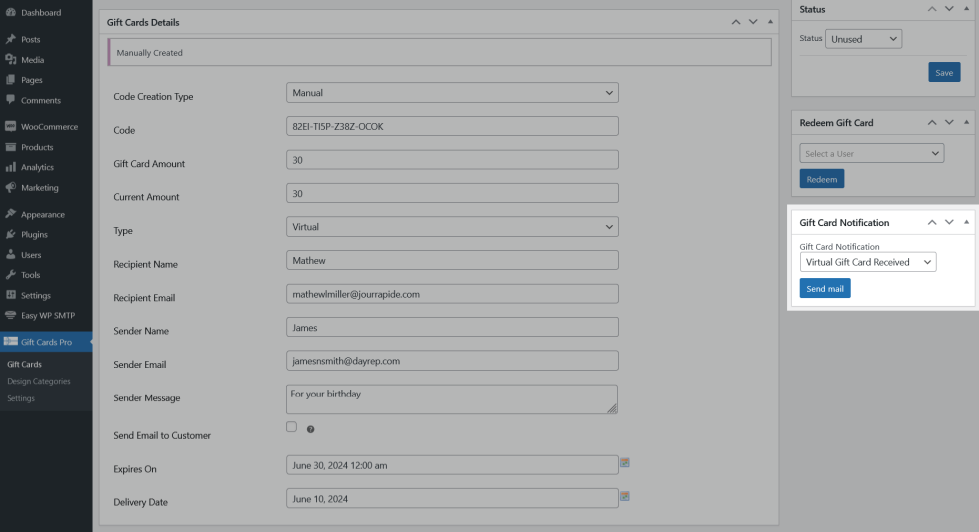Viewport: 979px width, 532px height.
Task: Click the Redeem button
Action: click(821, 179)
